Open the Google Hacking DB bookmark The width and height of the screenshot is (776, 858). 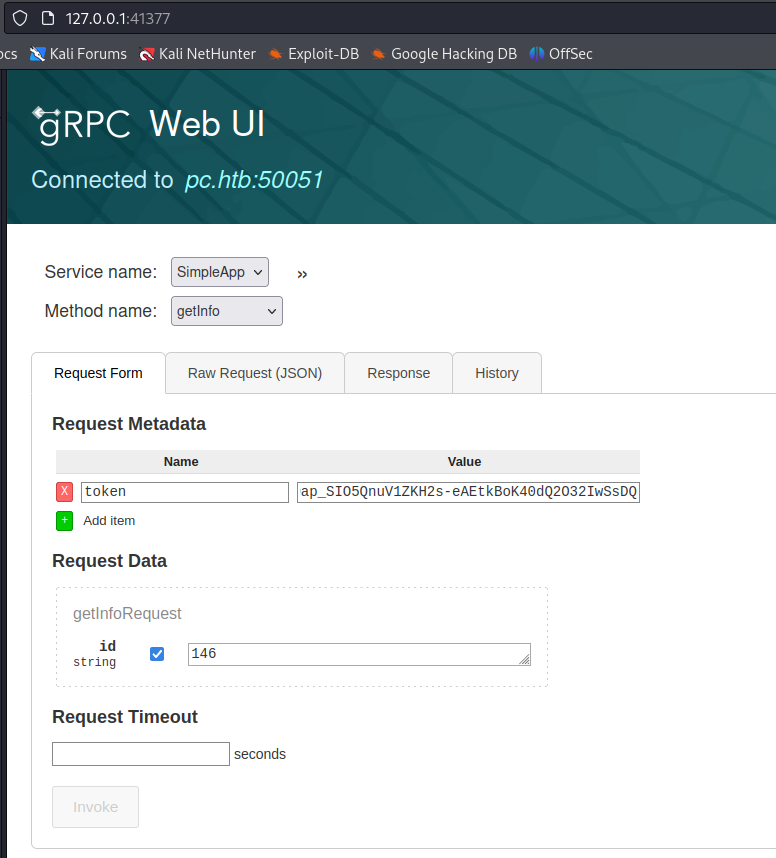[444, 54]
